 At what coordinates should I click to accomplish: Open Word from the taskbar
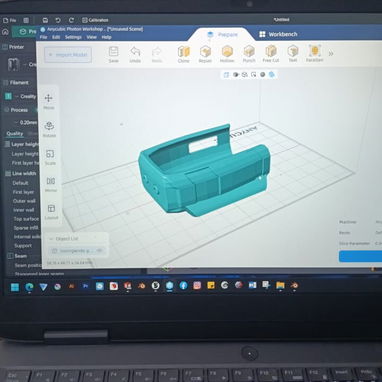tap(252, 285)
